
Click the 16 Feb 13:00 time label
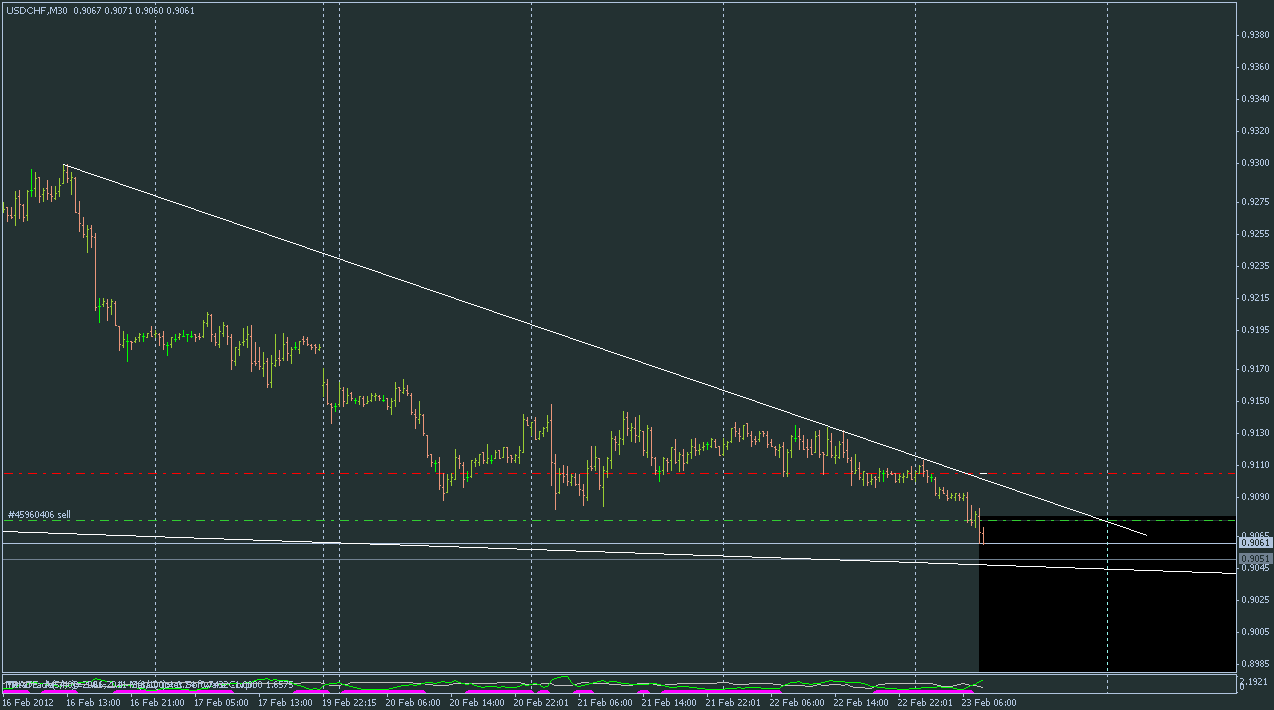[93, 703]
